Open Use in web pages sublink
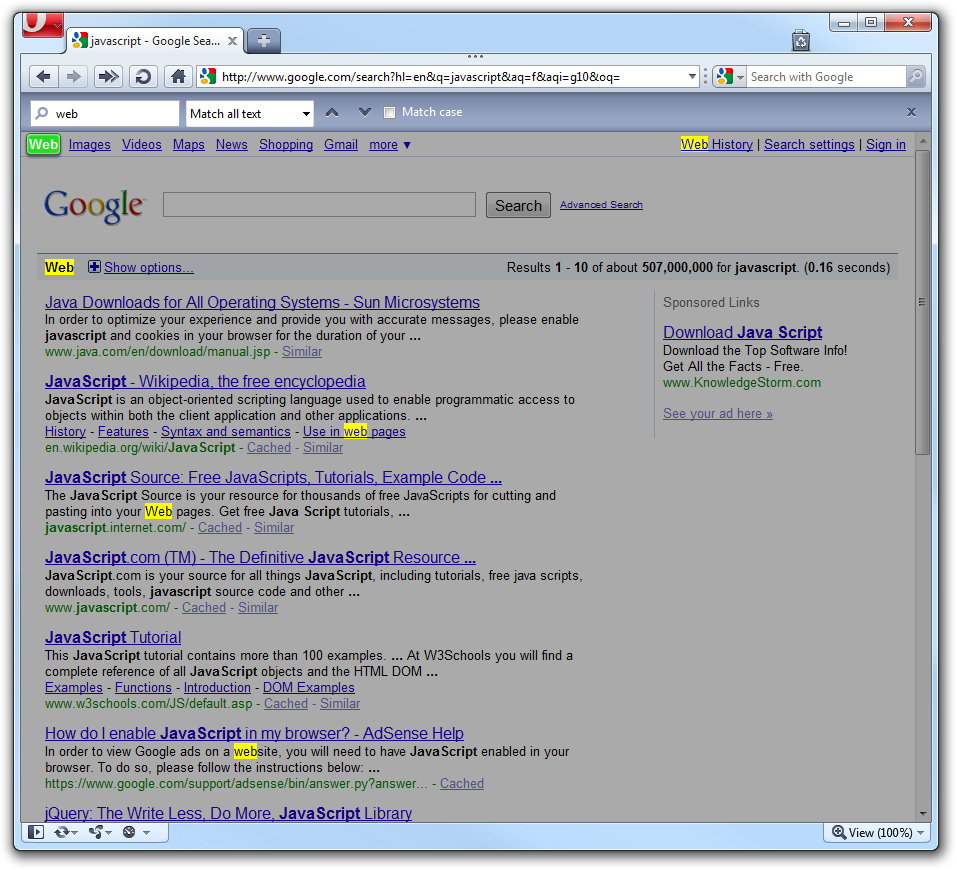 pyautogui.click(x=354, y=432)
